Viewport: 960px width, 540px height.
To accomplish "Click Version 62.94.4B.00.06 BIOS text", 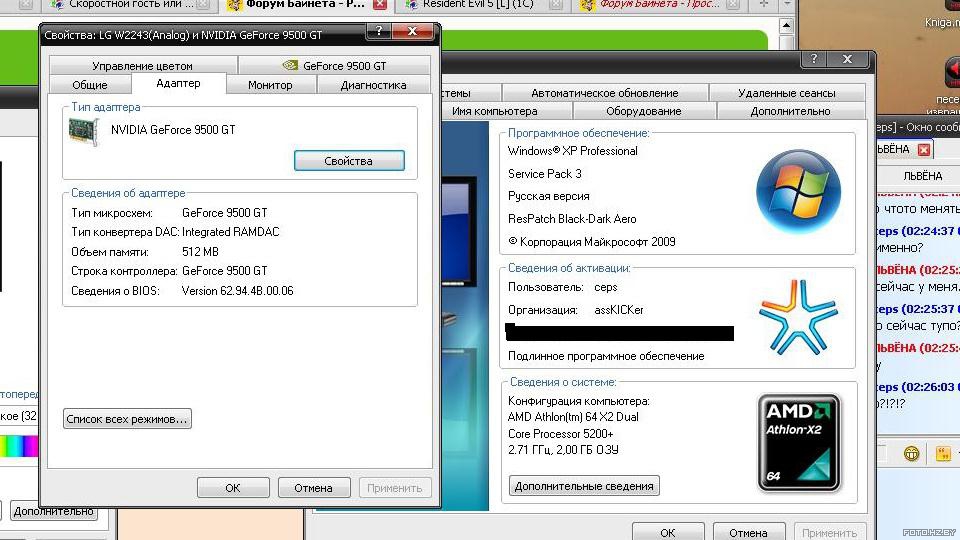I will (238, 291).
